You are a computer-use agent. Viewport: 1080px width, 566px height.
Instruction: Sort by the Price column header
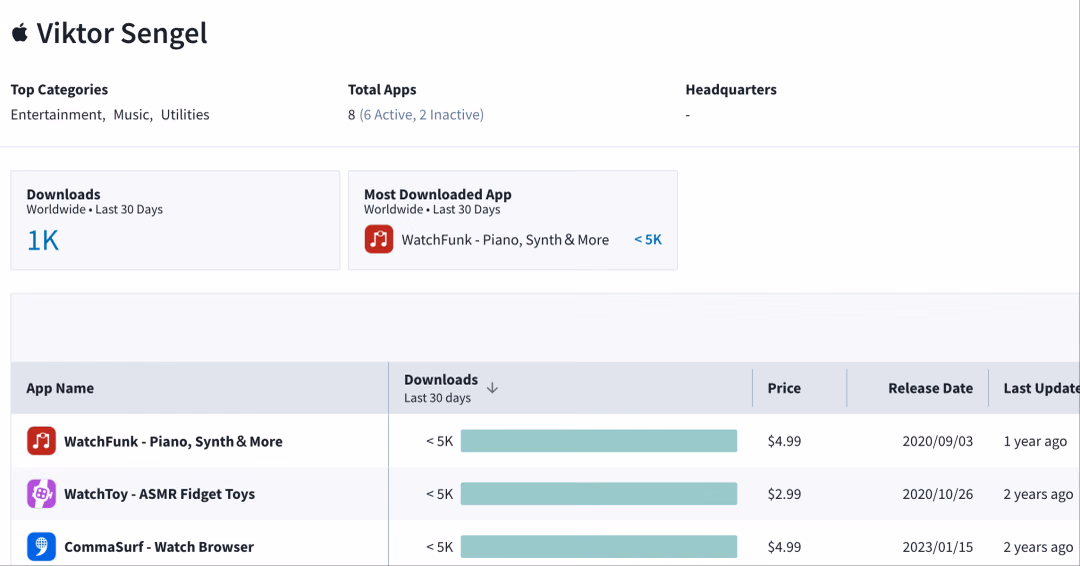tap(785, 388)
